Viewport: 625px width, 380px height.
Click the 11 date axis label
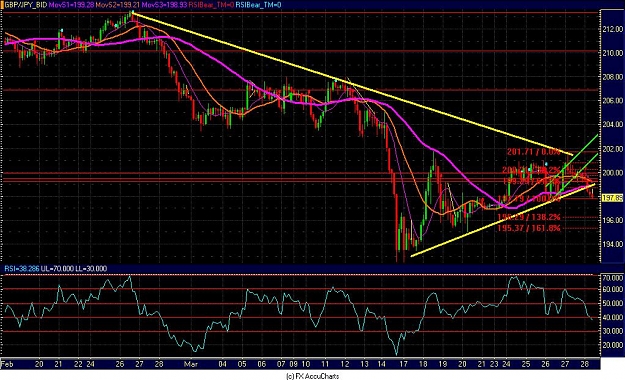[x=325, y=364]
